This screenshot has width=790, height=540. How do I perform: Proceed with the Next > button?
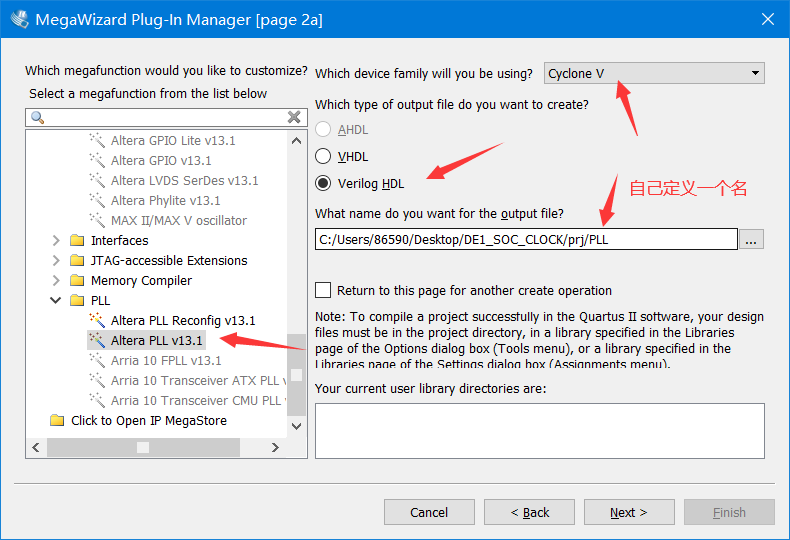tap(629, 512)
